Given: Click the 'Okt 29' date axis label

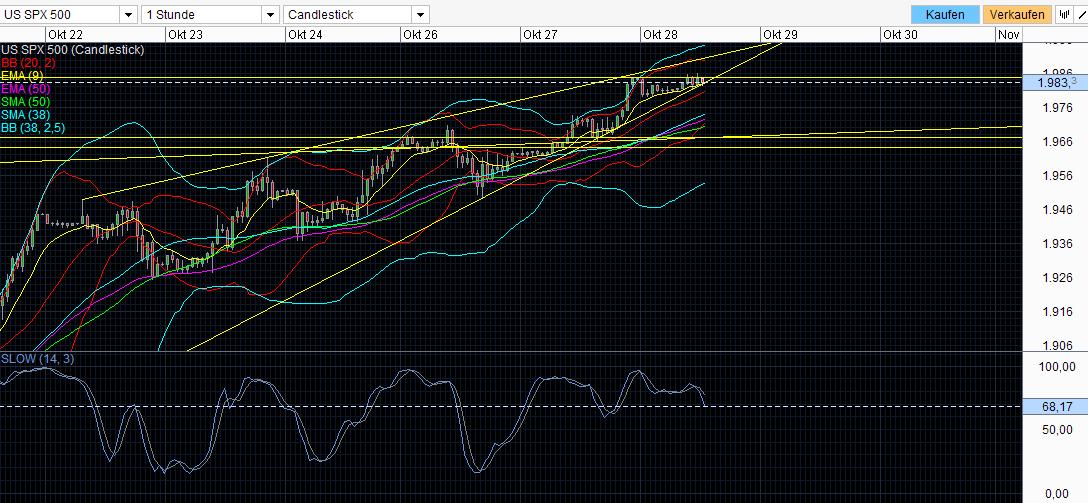Looking at the screenshot, I should (781, 35).
